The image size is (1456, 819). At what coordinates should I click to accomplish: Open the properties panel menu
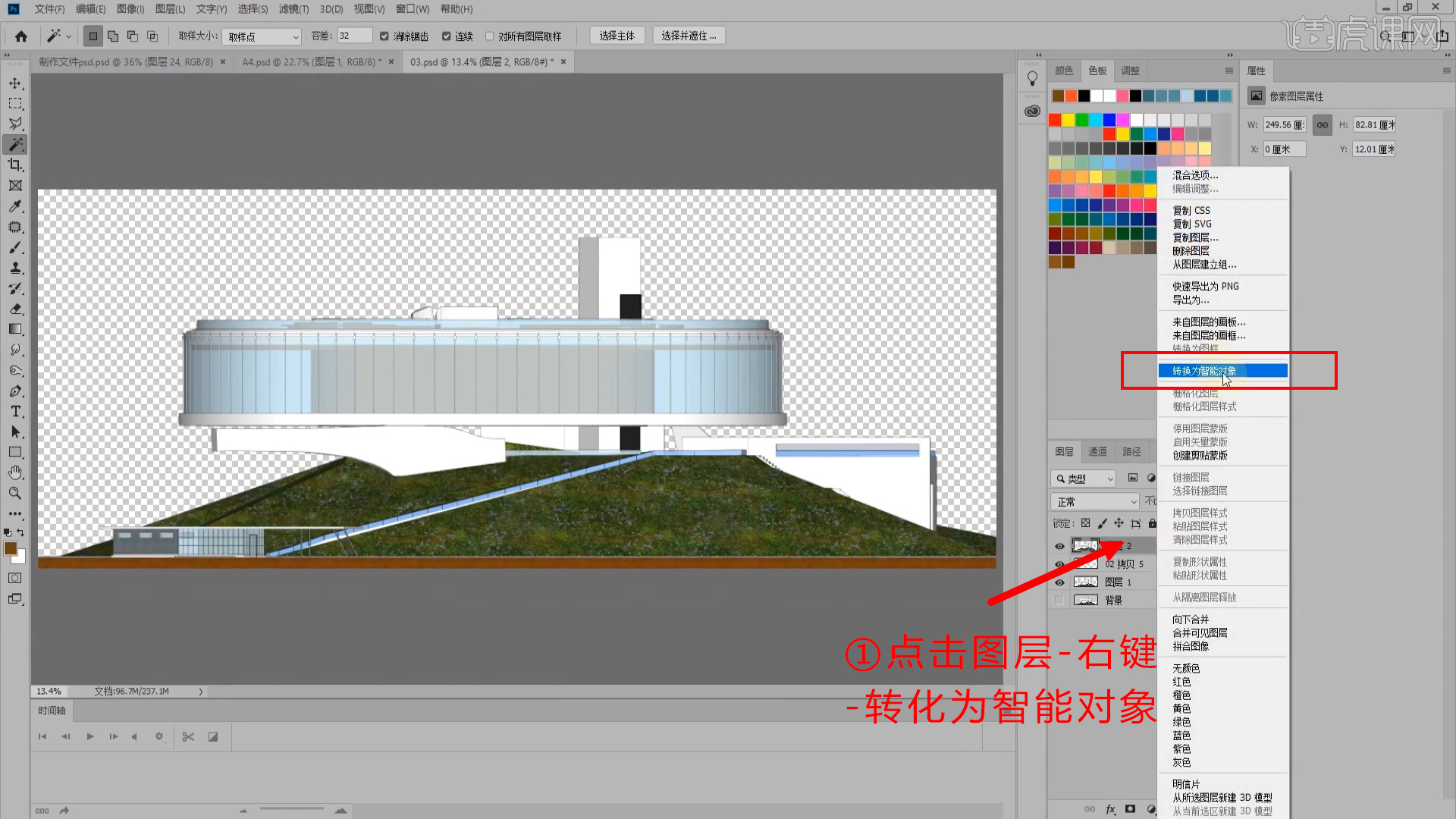(1446, 71)
